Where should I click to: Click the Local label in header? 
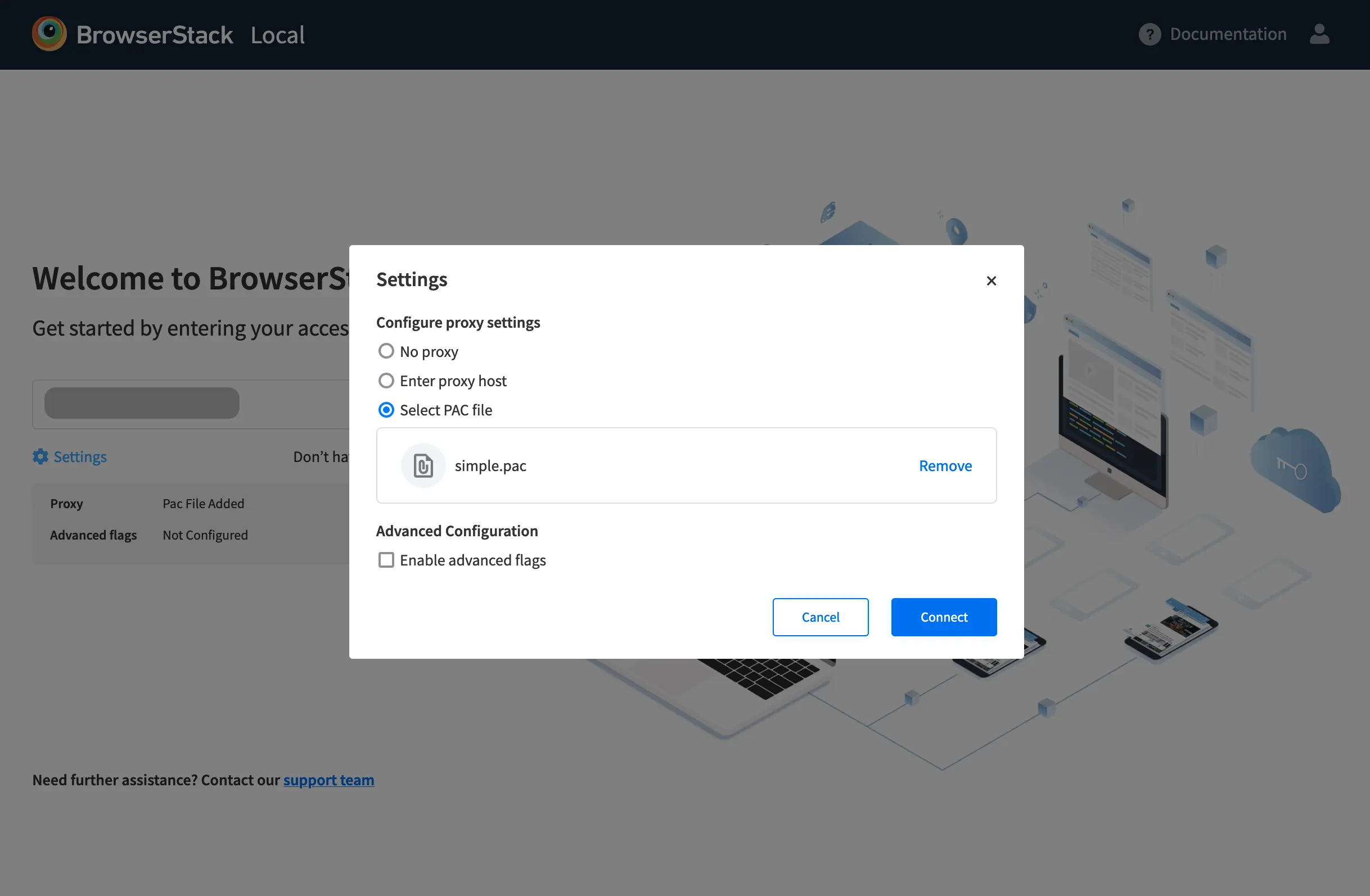[x=277, y=35]
